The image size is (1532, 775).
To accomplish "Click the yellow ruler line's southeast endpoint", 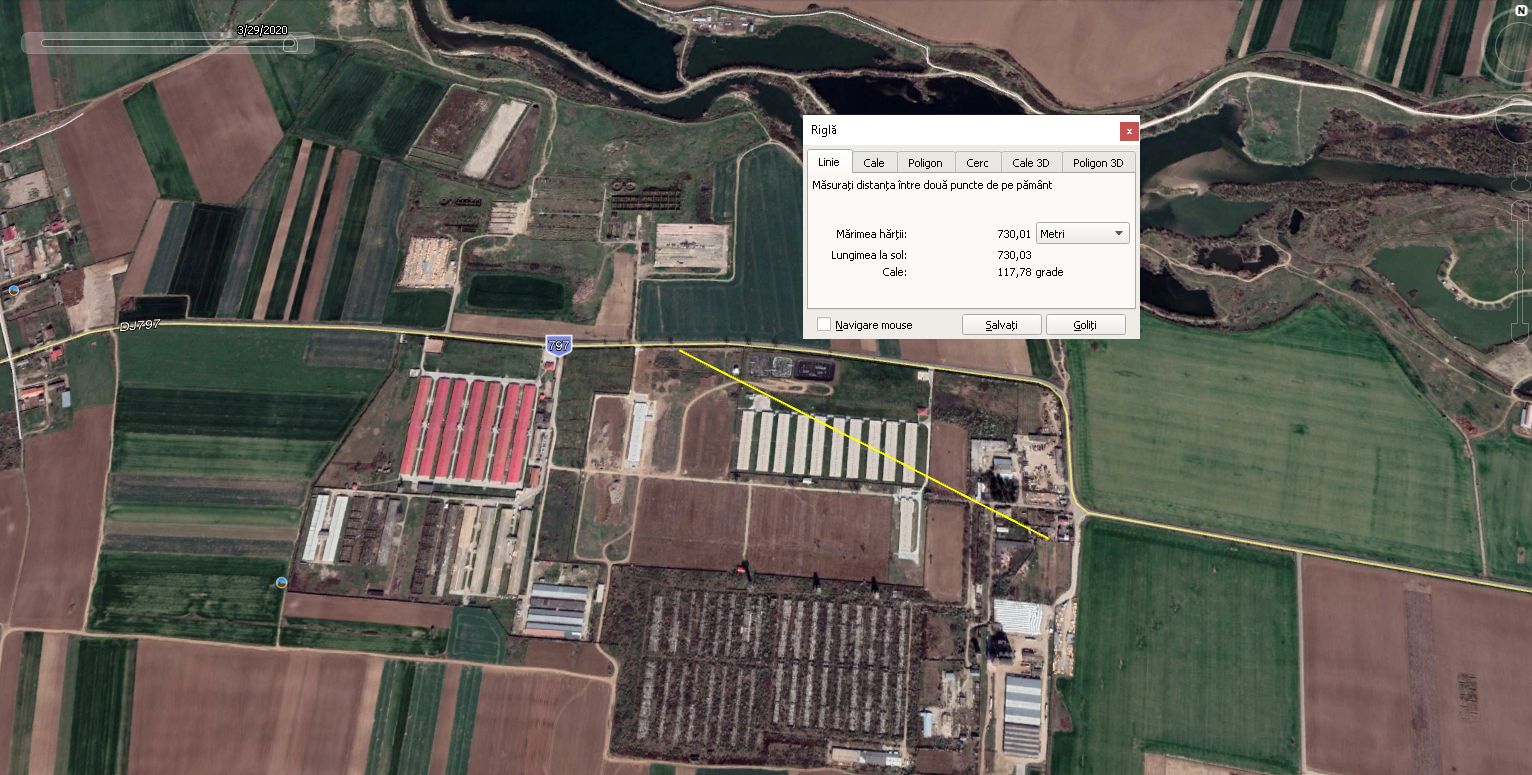I will 1048,539.
